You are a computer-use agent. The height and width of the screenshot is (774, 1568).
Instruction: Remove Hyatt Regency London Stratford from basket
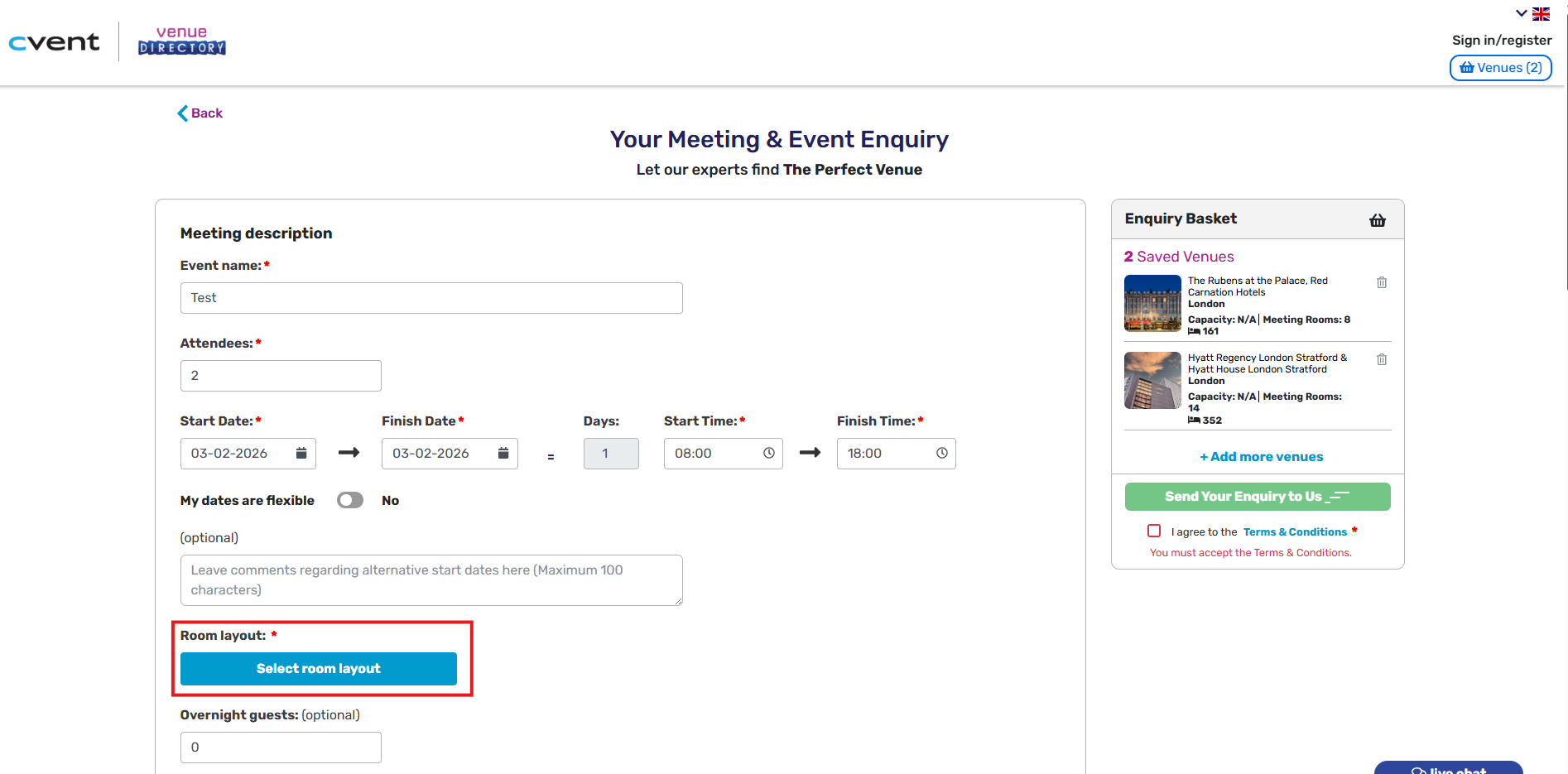click(x=1382, y=359)
